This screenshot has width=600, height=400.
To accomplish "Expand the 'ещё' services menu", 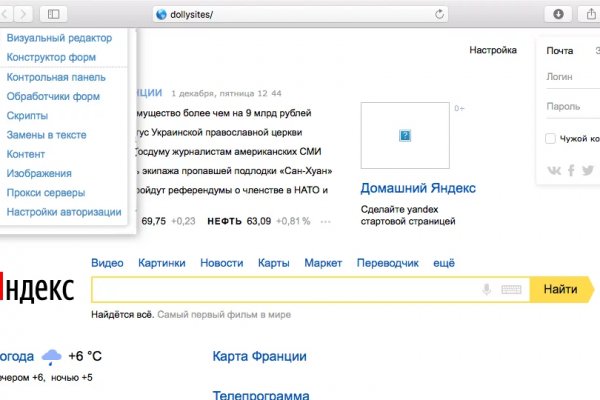I will 444,263.
